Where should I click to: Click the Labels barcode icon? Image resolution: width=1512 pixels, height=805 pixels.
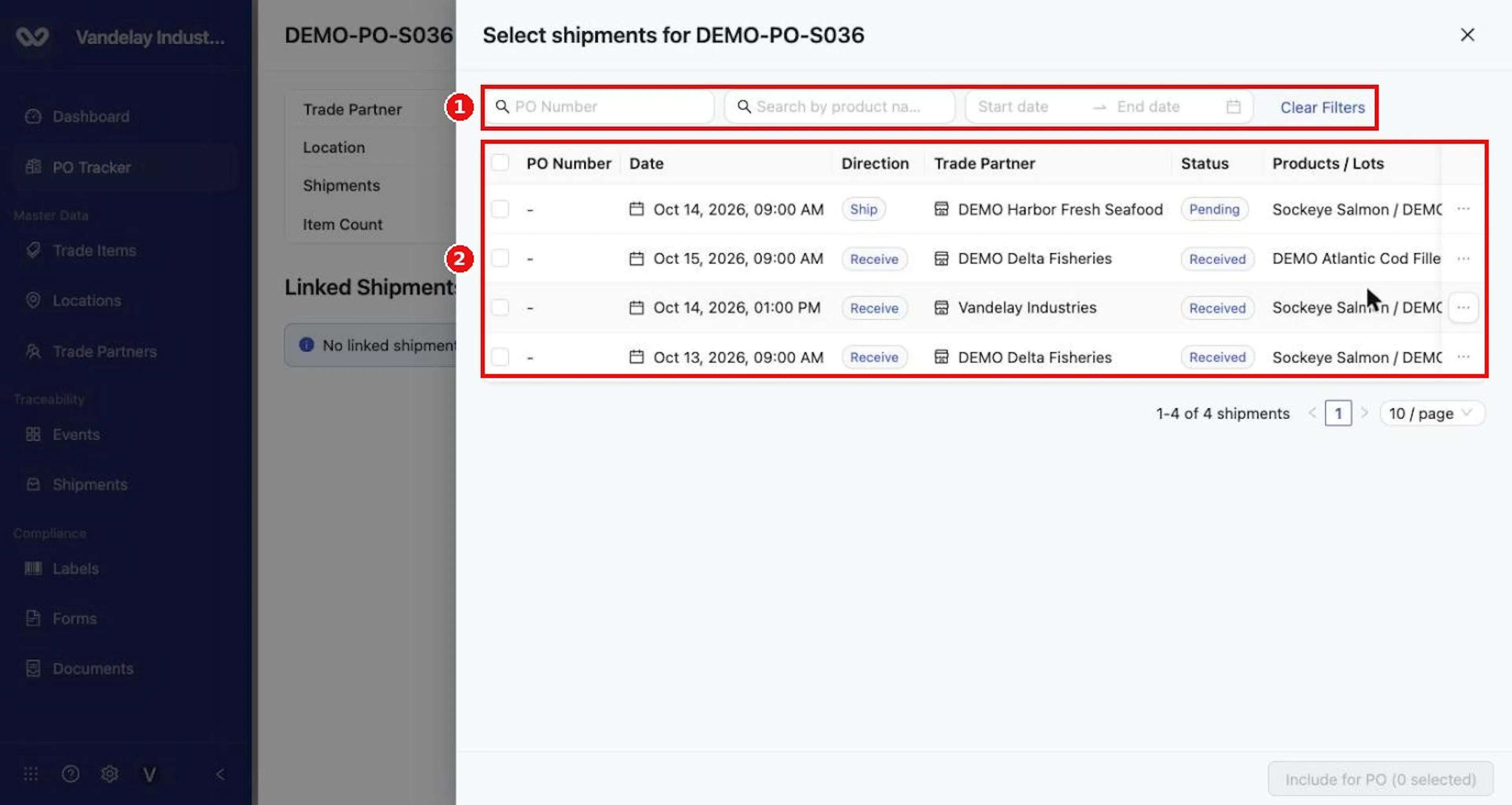click(33, 568)
